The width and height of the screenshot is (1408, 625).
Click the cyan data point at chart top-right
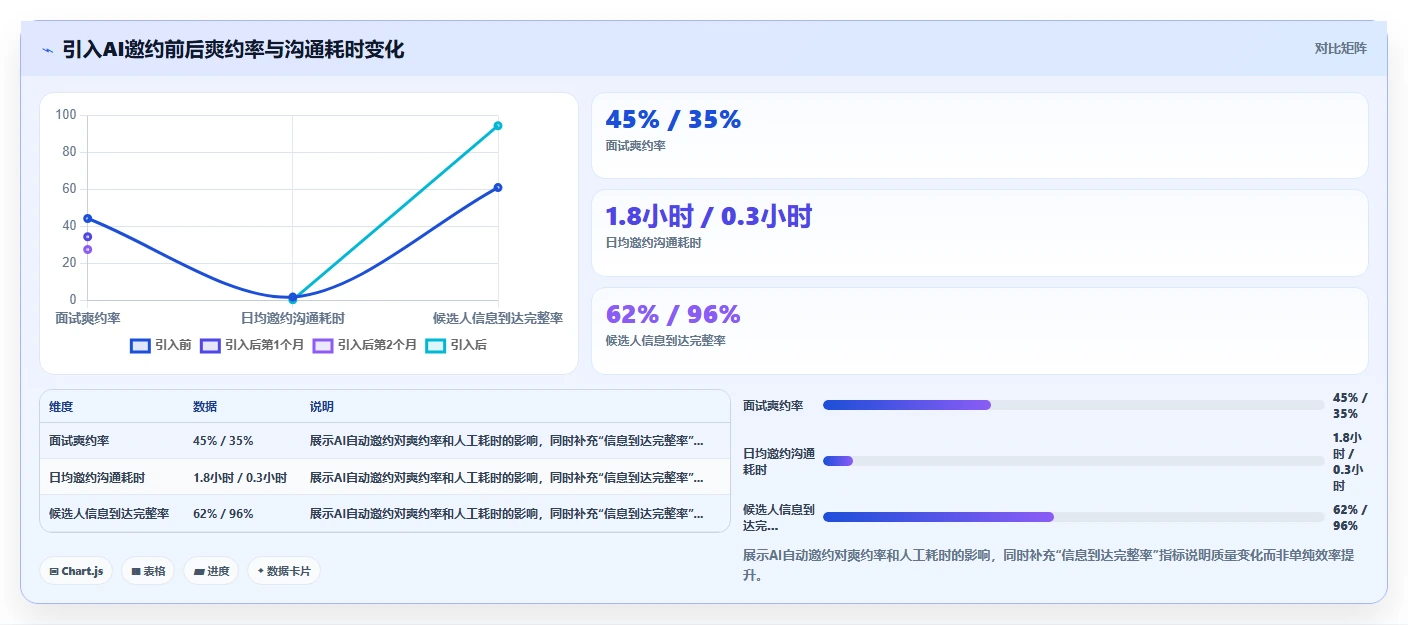[498, 126]
